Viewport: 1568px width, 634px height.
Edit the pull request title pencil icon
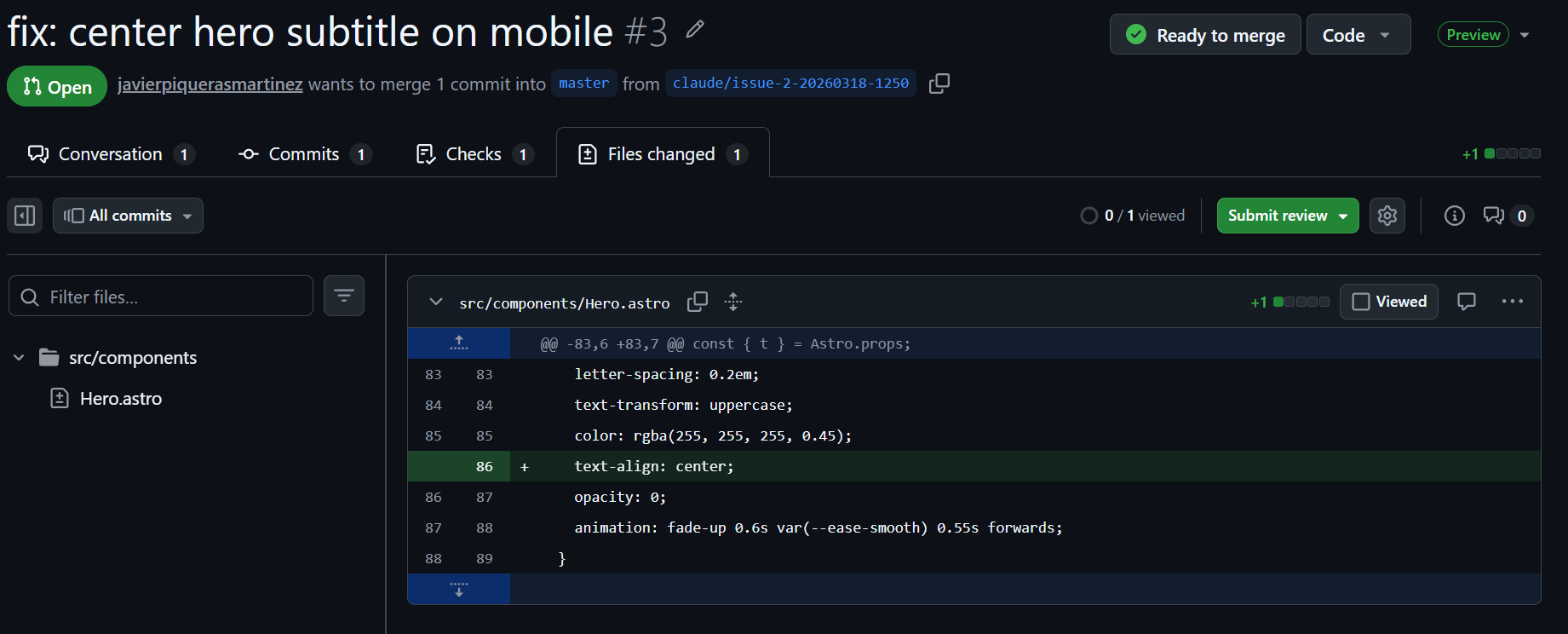pyautogui.click(x=695, y=30)
